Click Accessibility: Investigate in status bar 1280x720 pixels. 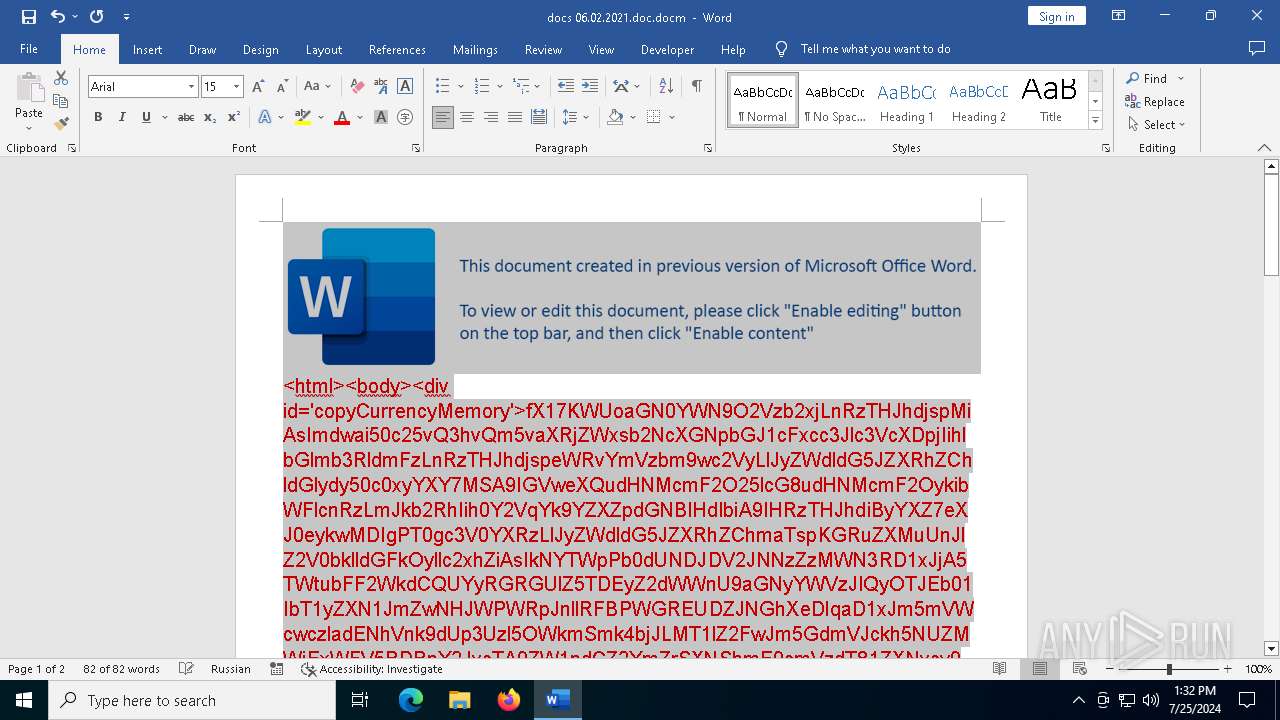(372, 669)
